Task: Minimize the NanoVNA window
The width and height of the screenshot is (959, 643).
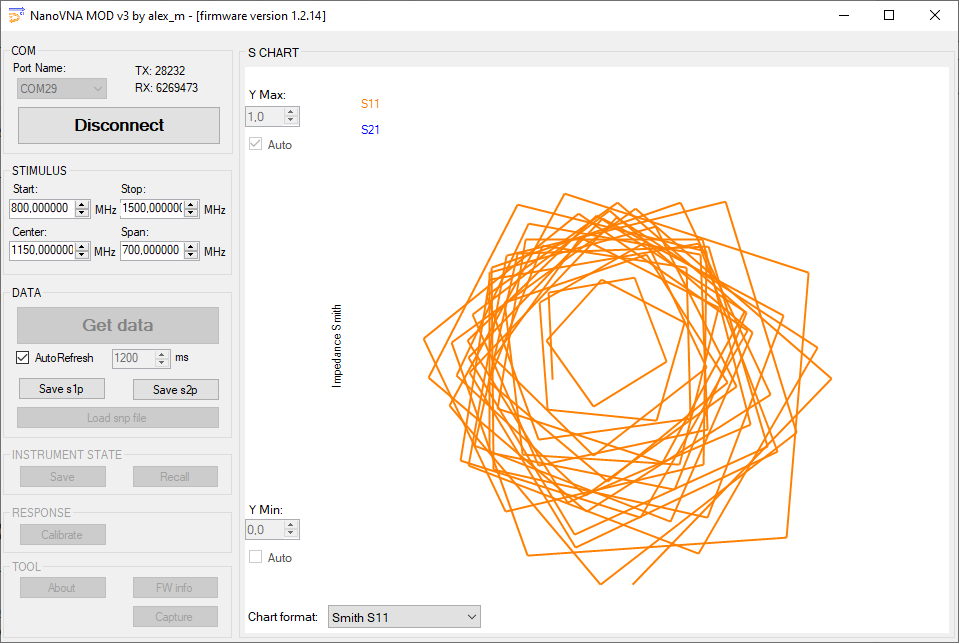Action: (843, 15)
